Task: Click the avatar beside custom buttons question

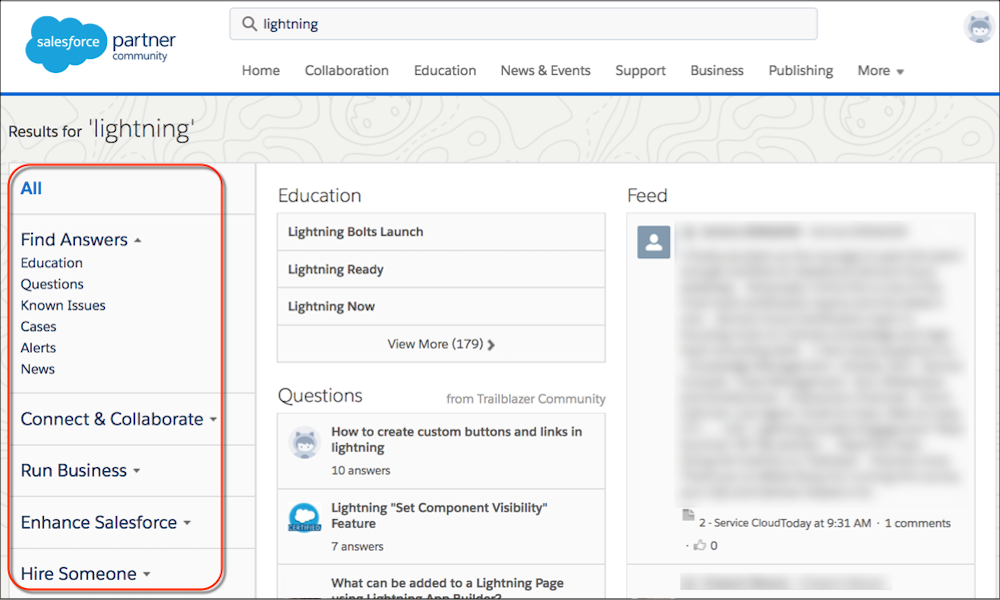Action: [x=304, y=443]
